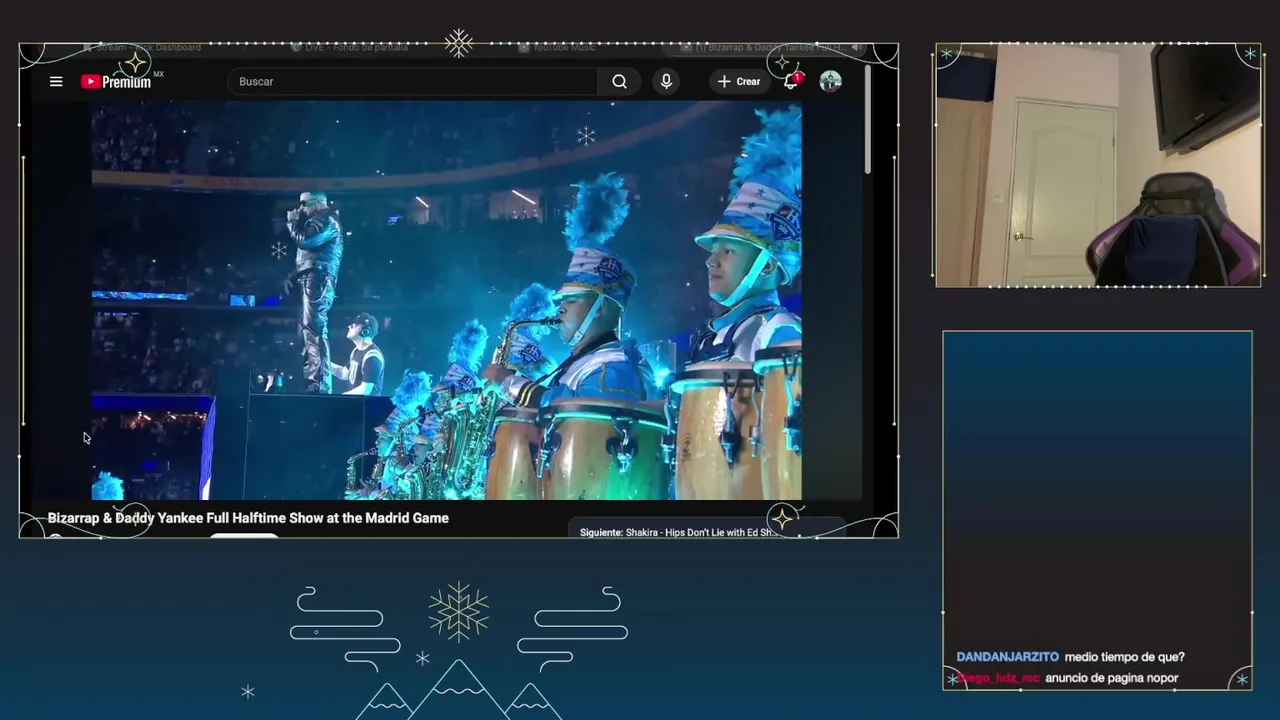Image resolution: width=1280 pixels, height=720 pixels.
Task: Click the webcam feed thumbnail
Action: click(x=1098, y=165)
